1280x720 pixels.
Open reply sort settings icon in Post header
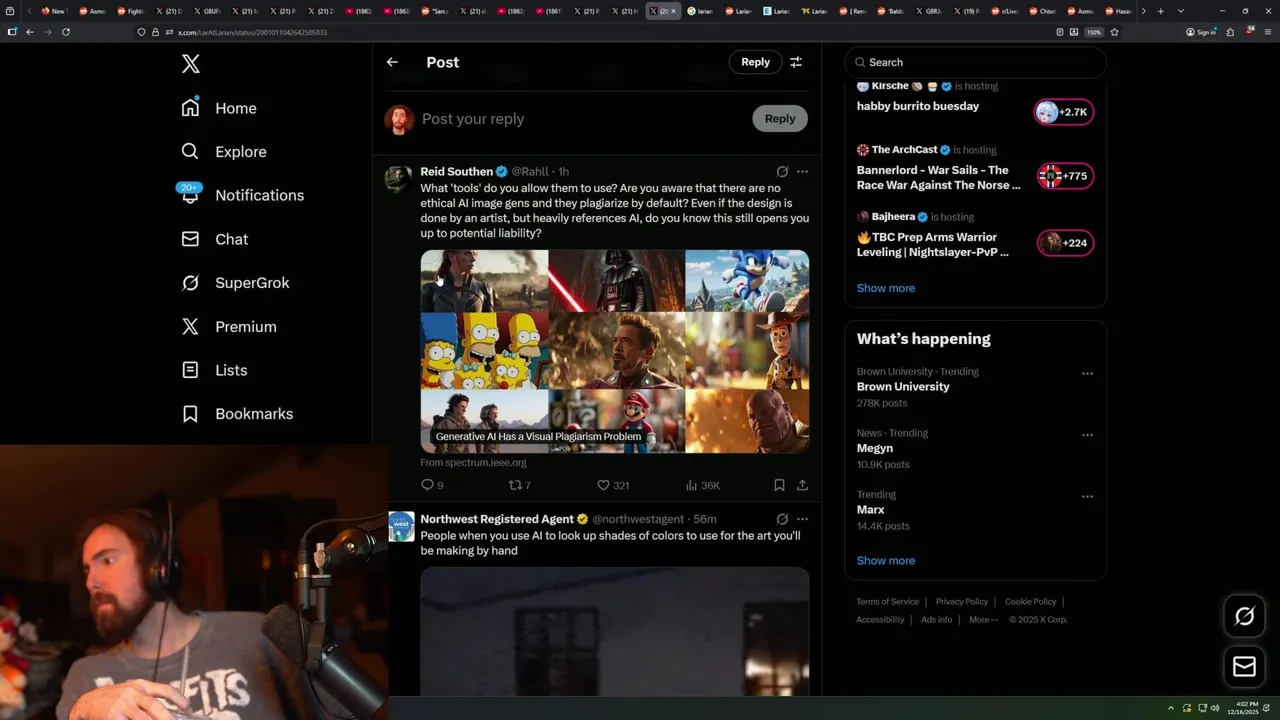click(796, 62)
